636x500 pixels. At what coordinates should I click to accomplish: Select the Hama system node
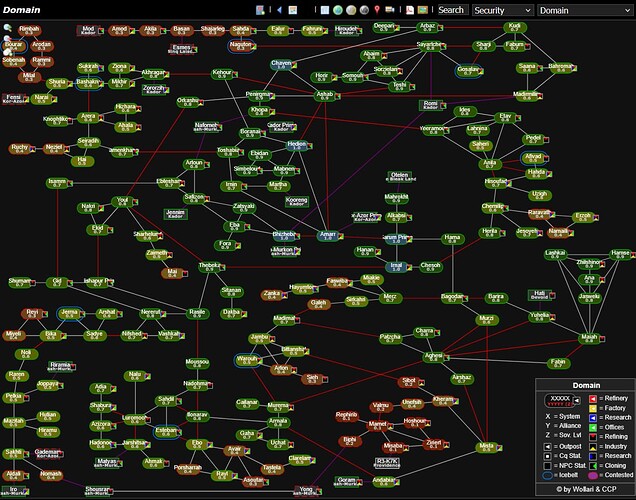[452, 238]
